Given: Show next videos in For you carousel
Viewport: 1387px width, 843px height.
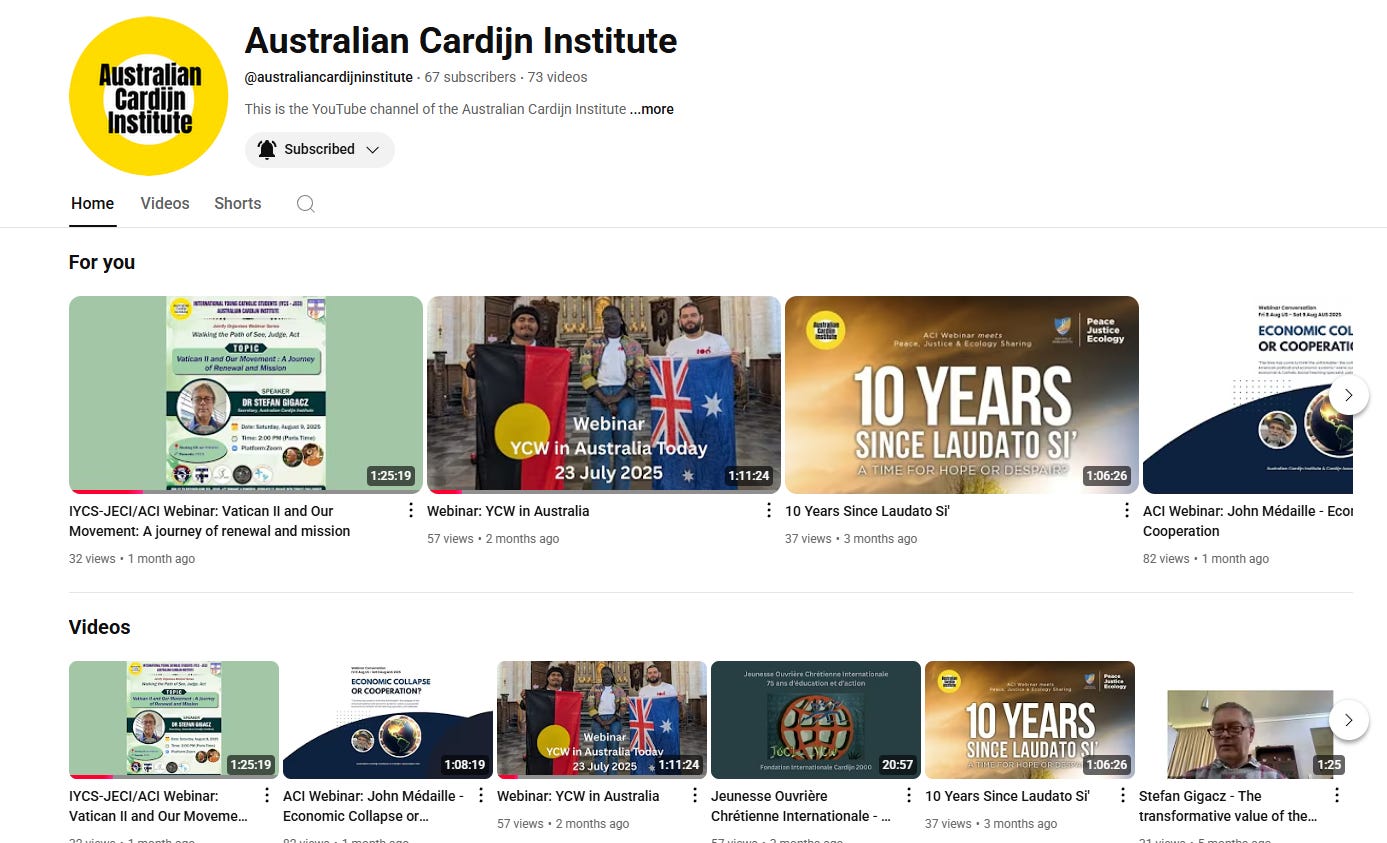Looking at the screenshot, I should (1348, 395).
